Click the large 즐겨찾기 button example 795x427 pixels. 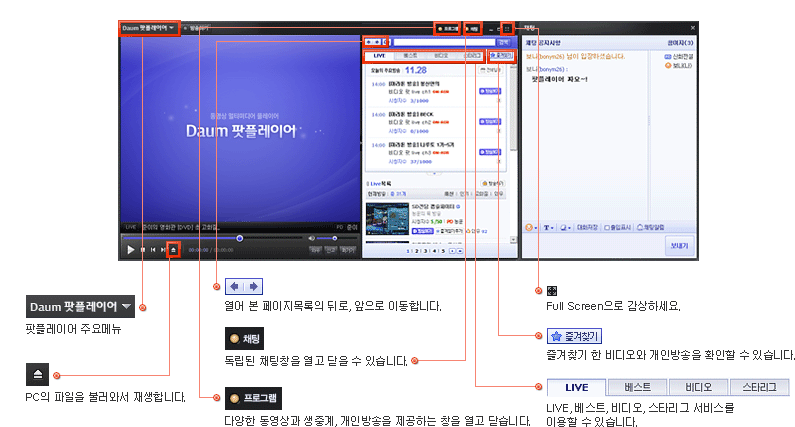[x=574, y=336]
